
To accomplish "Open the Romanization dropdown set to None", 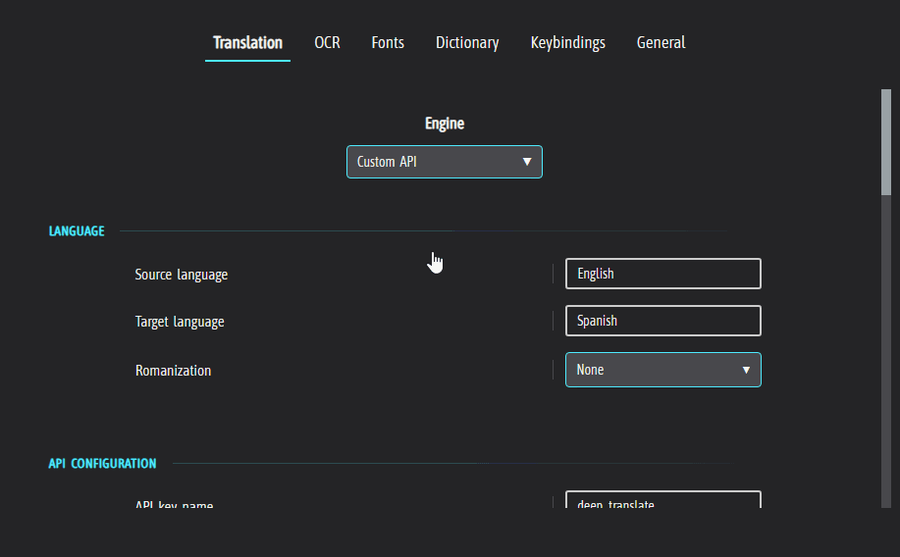I will click(x=663, y=370).
